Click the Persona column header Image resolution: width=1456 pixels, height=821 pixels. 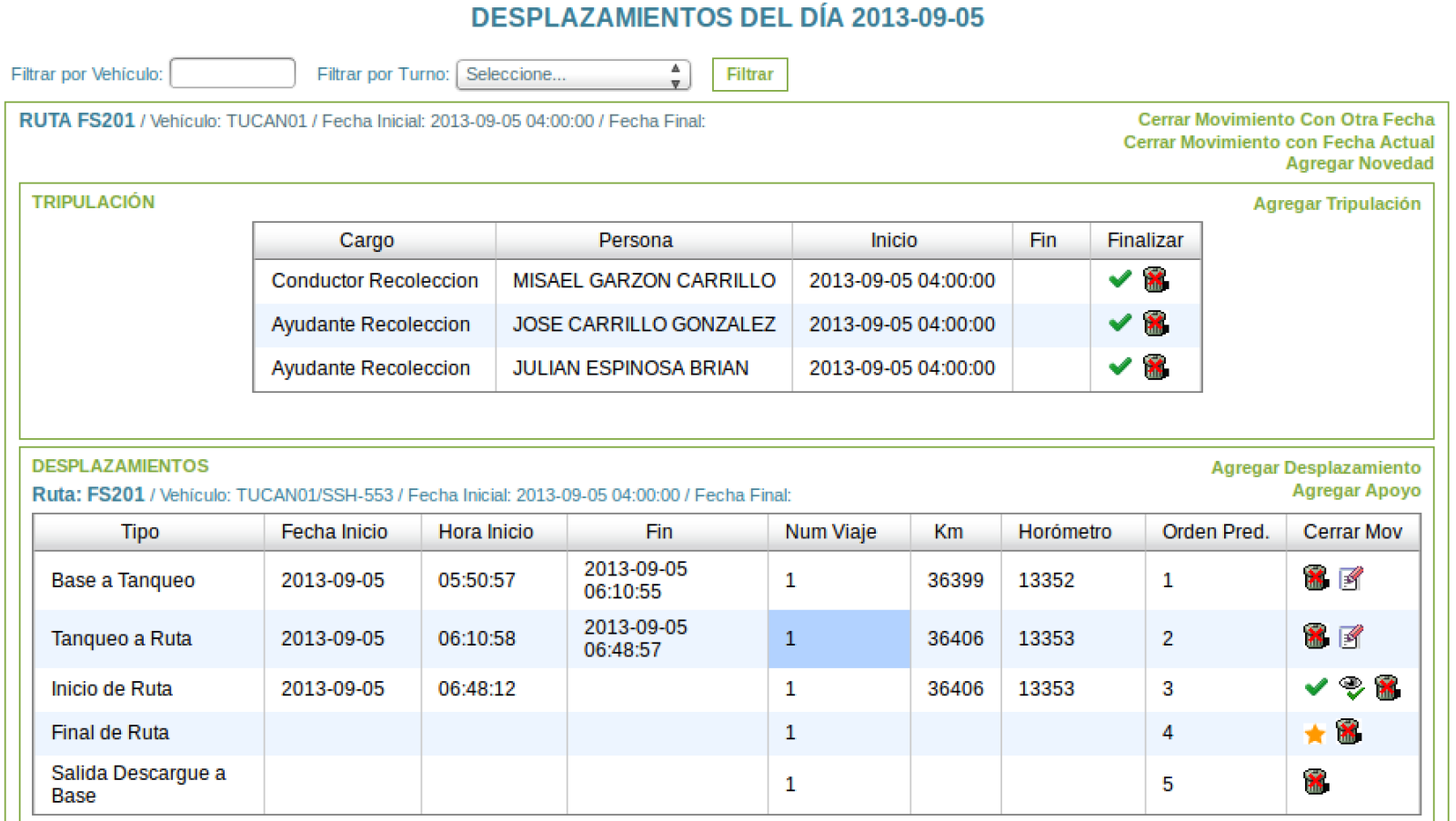click(644, 240)
